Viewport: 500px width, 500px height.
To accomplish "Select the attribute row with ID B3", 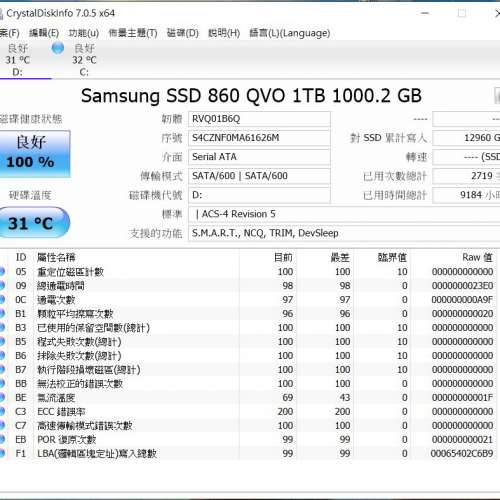I will coord(248,328).
